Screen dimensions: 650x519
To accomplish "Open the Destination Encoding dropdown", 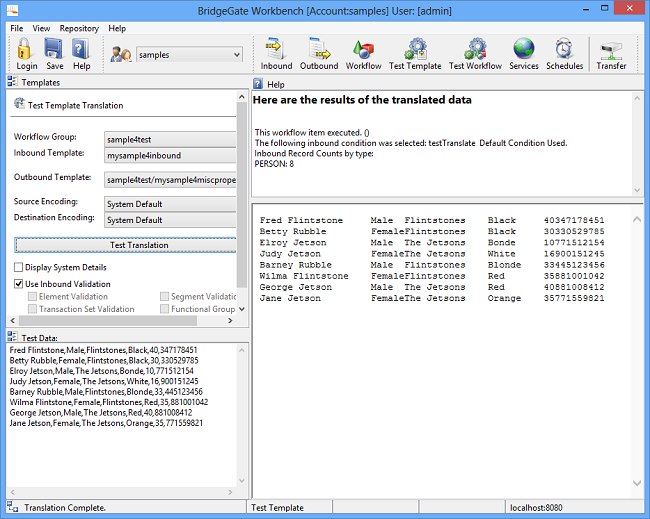I will coord(170,220).
